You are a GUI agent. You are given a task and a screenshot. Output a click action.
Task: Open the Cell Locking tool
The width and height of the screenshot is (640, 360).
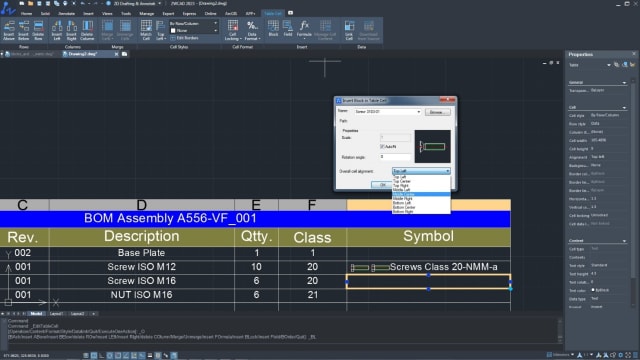pyautogui.click(x=233, y=31)
